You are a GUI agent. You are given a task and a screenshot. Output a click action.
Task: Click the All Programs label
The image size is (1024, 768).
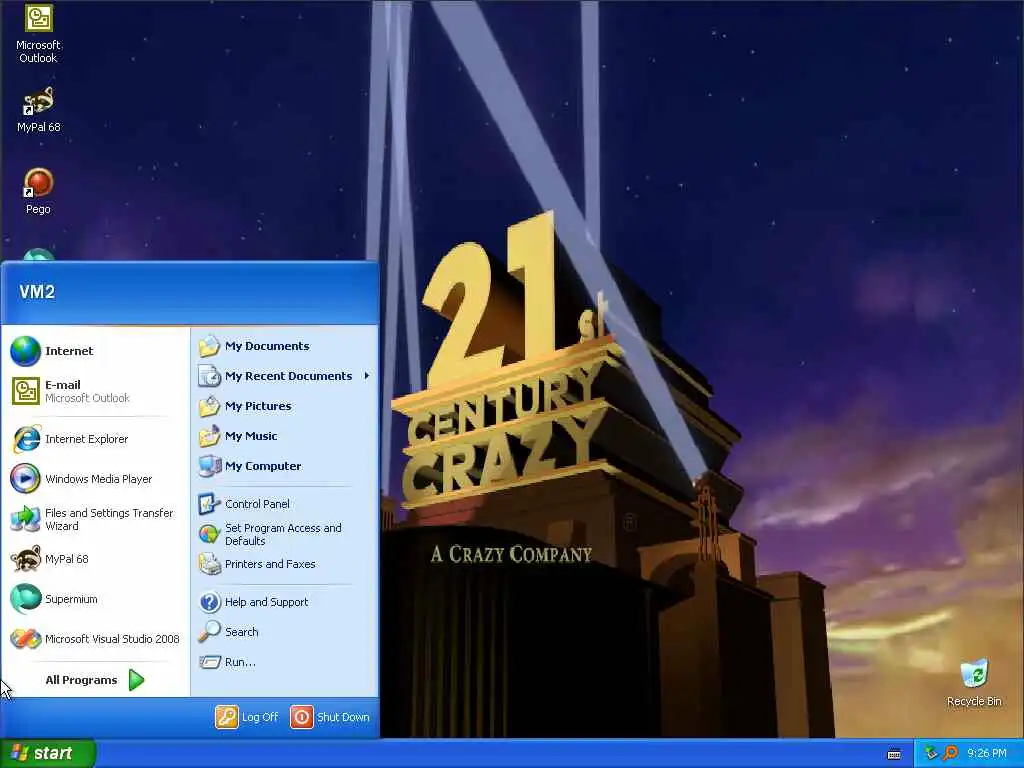pyautogui.click(x=81, y=680)
